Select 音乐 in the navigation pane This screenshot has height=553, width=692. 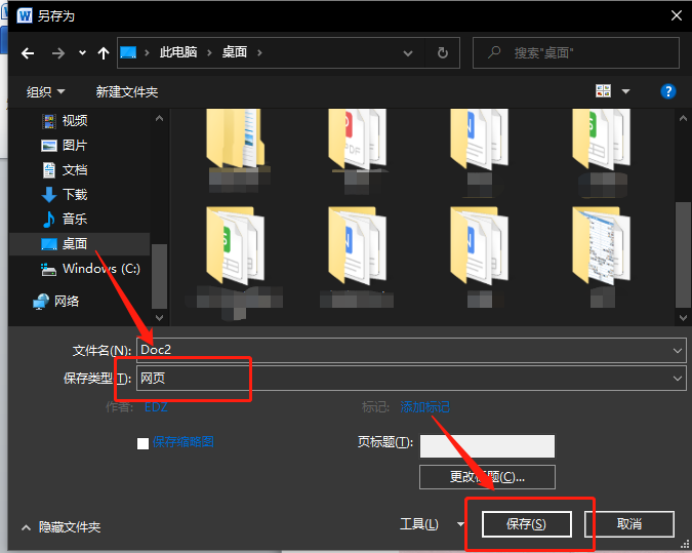[x=74, y=219]
